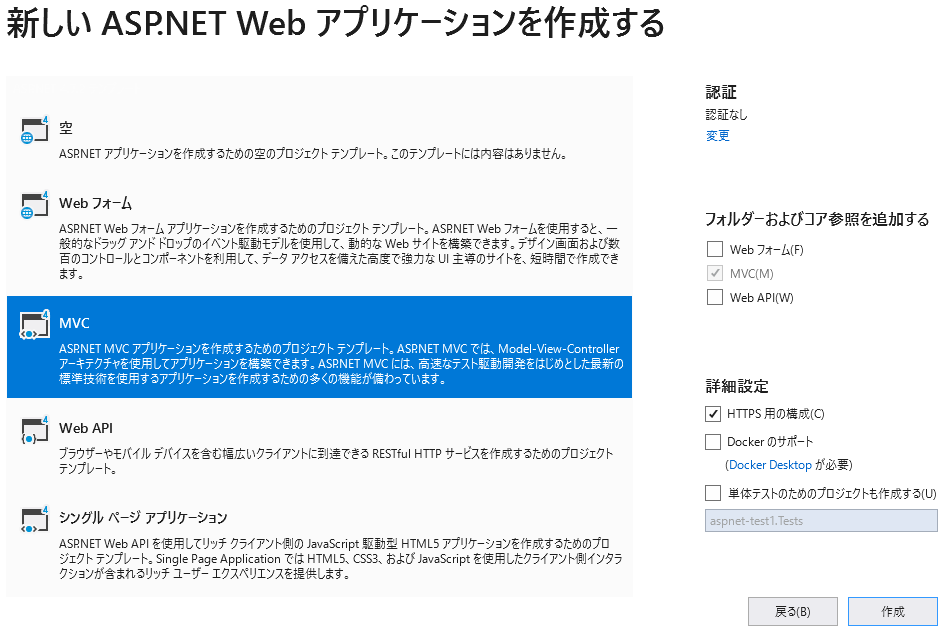950x632 pixels.
Task: Choose the Web フォーム template description
Action: coord(339,251)
